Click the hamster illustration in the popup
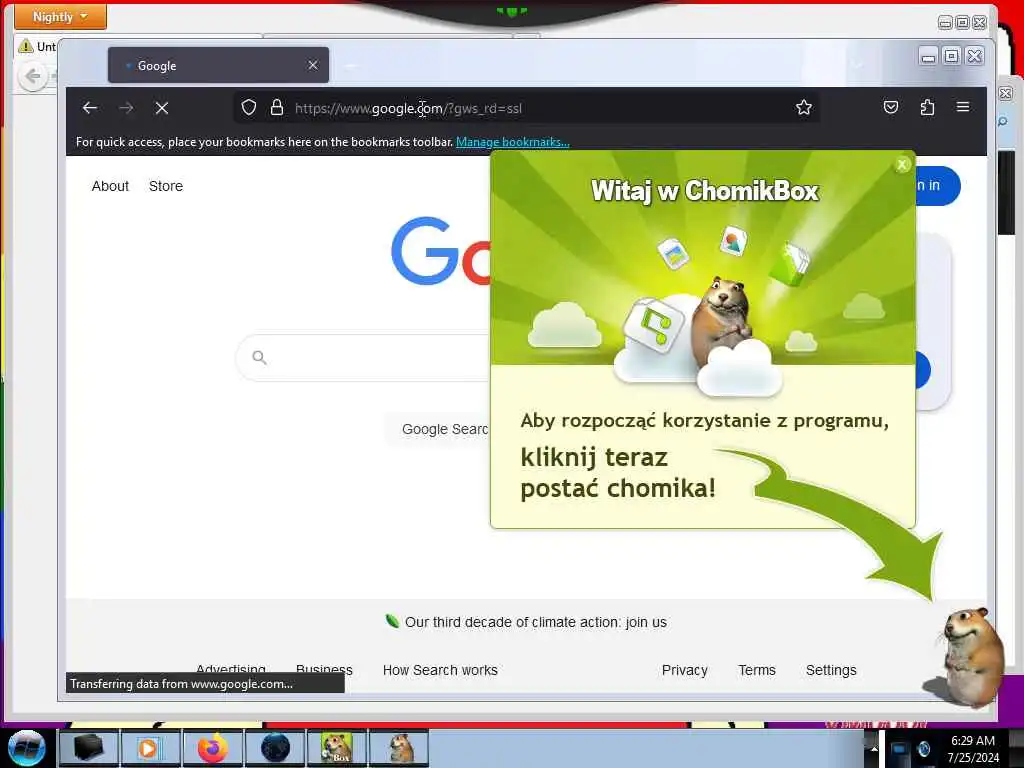 tap(720, 323)
